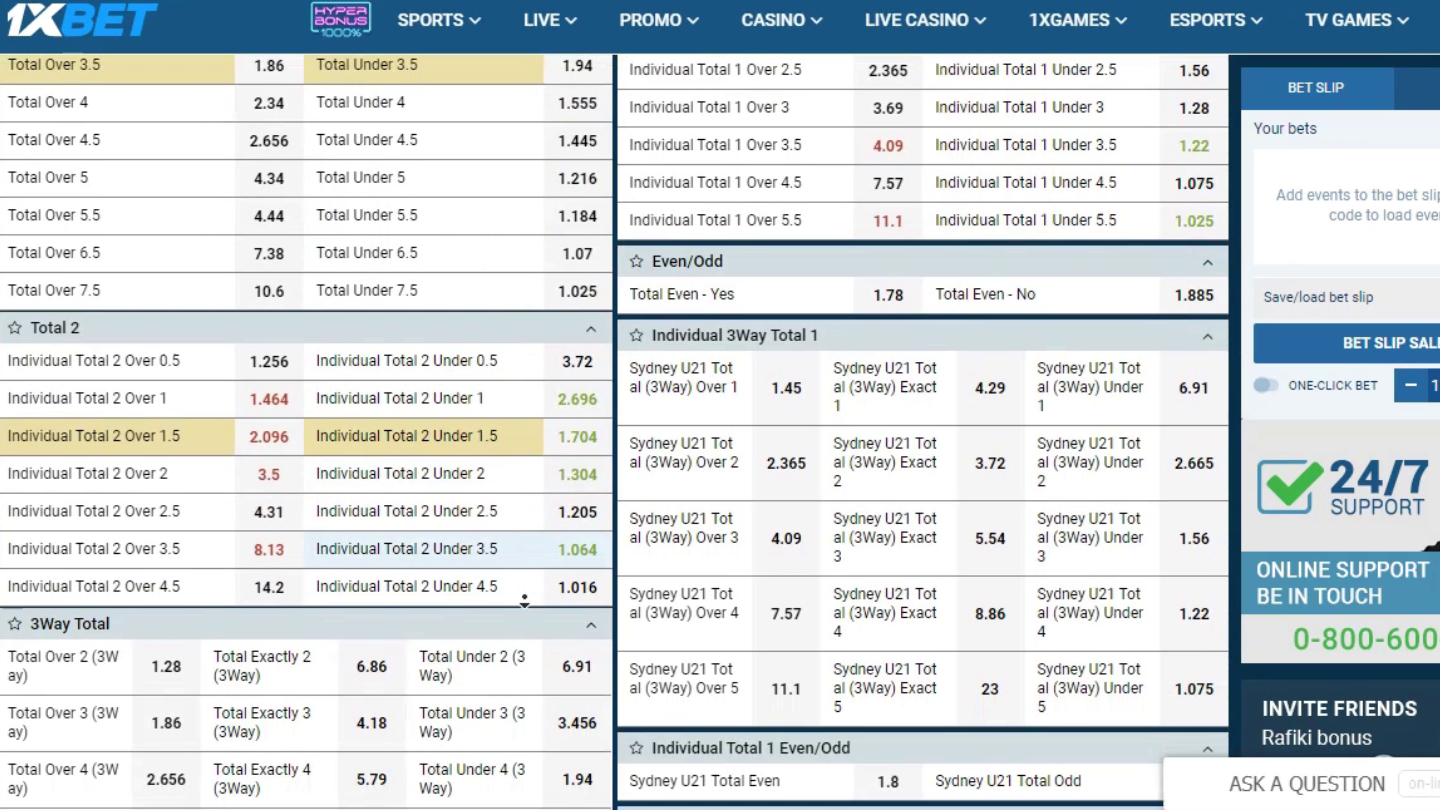Collapse the Total 2 section
The width and height of the screenshot is (1440, 810).
click(591, 329)
